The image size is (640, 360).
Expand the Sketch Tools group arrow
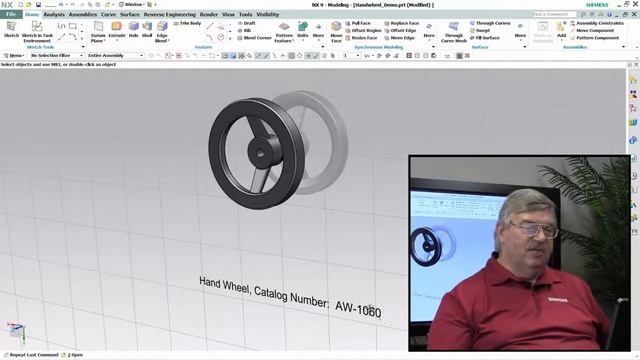pyautogui.click(x=83, y=47)
